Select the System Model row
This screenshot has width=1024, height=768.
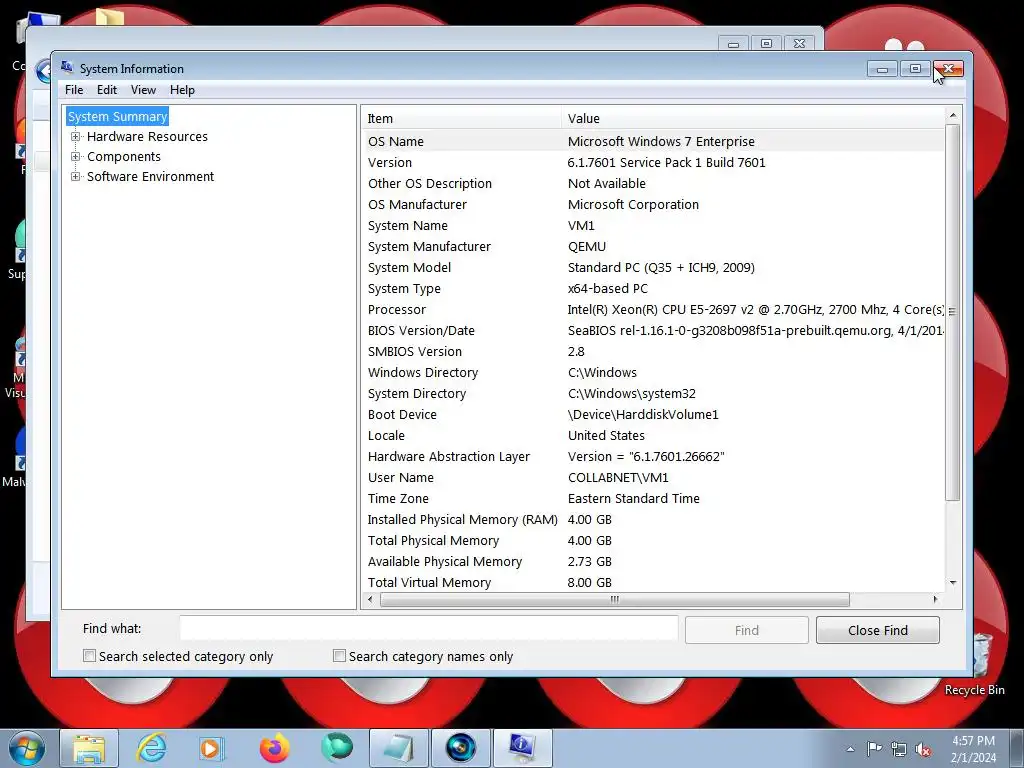[x=653, y=268]
